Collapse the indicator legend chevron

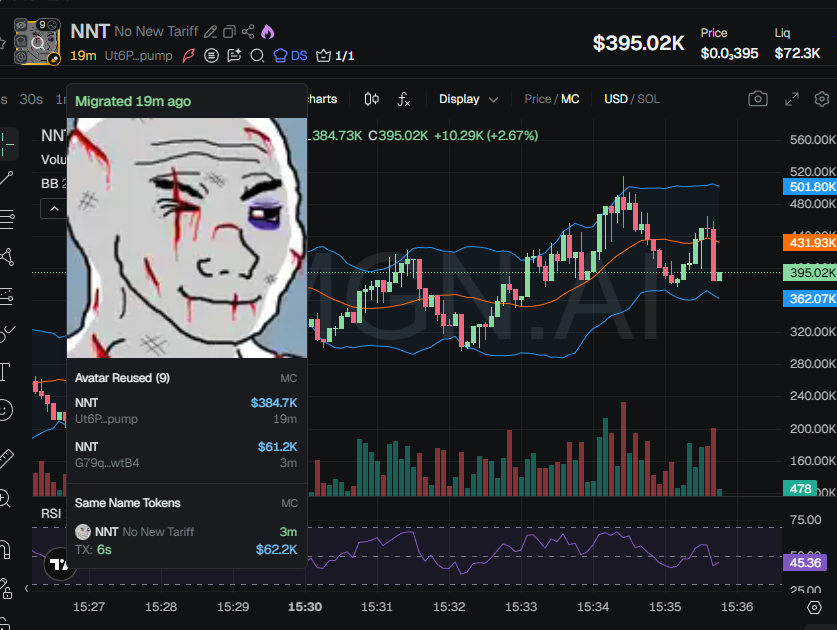click(53, 208)
